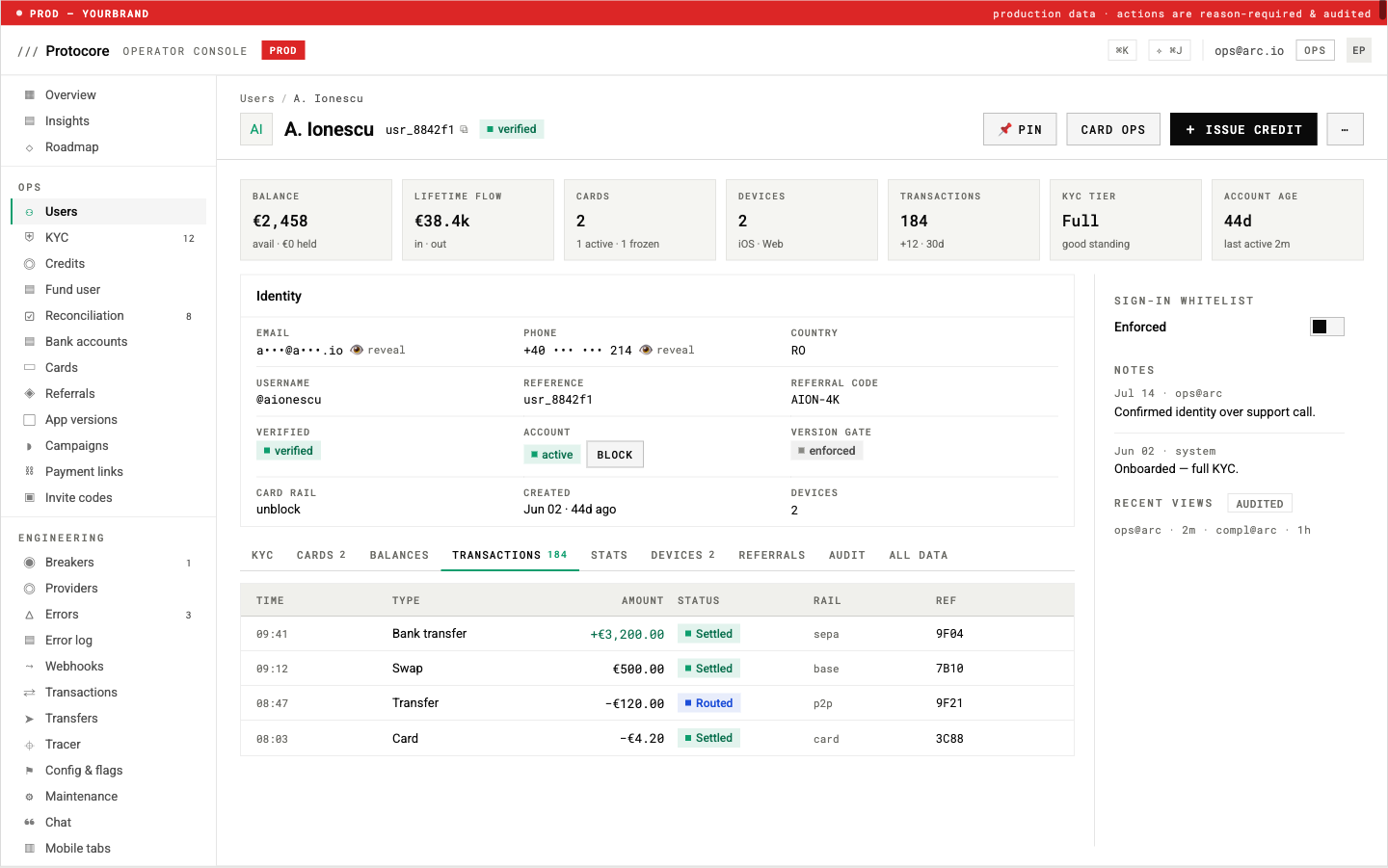Click transaction reference 3C88
Image resolution: width=1388 pixels, height=868 pixels.
pos(949,739)
